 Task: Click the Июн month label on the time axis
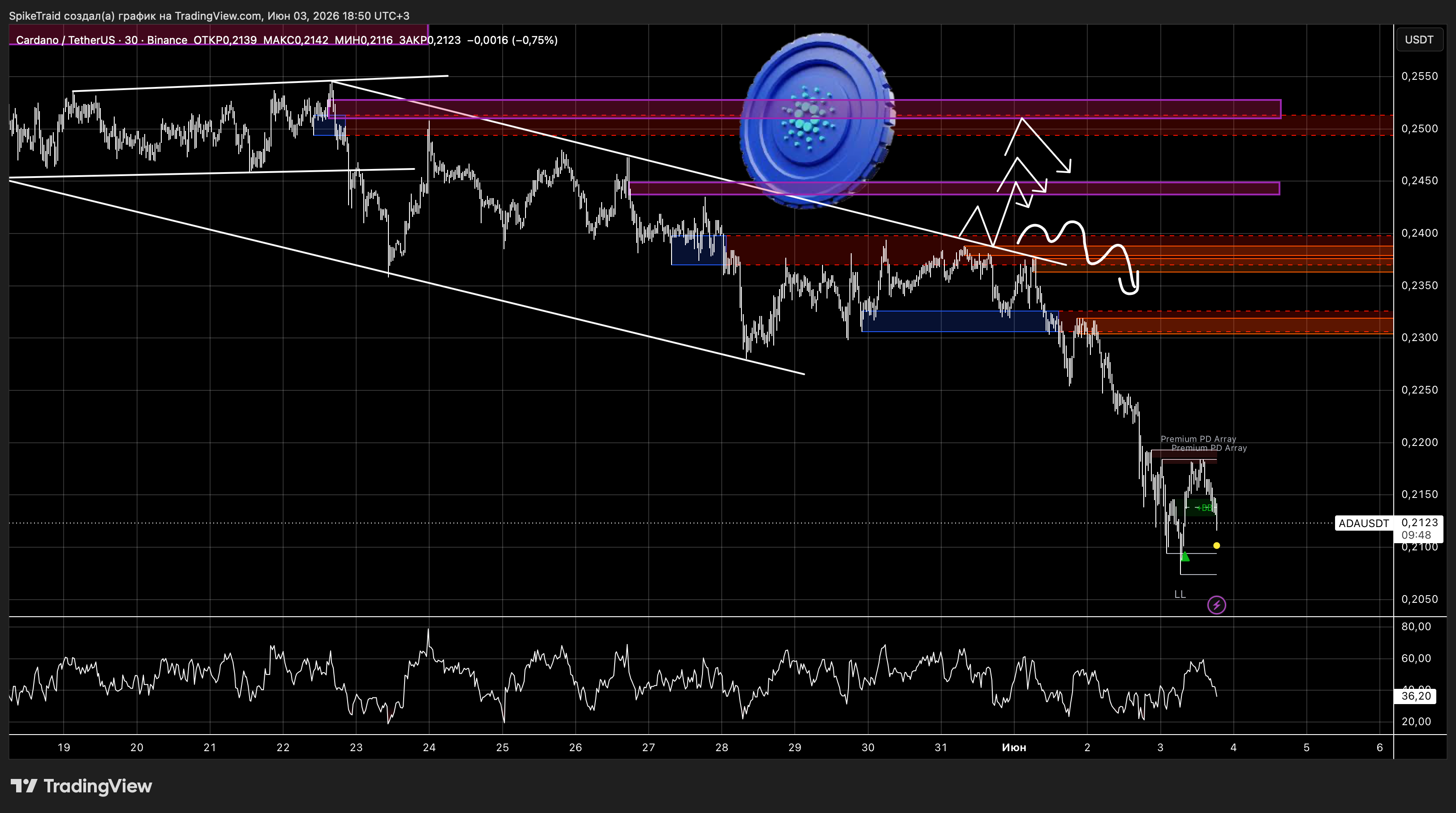tap(1013, 748)
